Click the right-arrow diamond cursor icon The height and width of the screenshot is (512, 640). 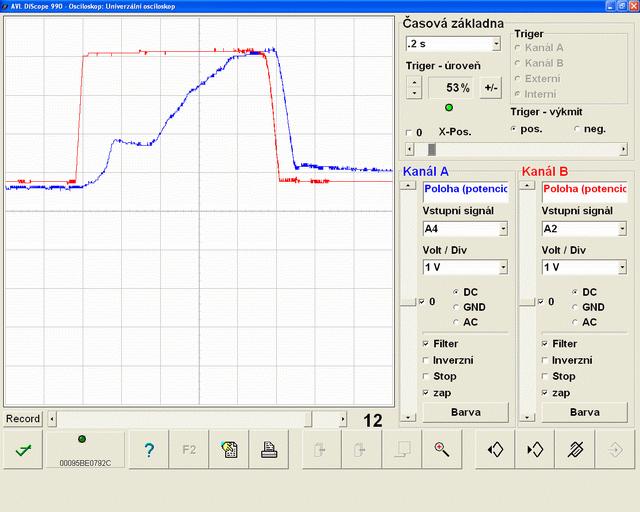click(535, 450)
